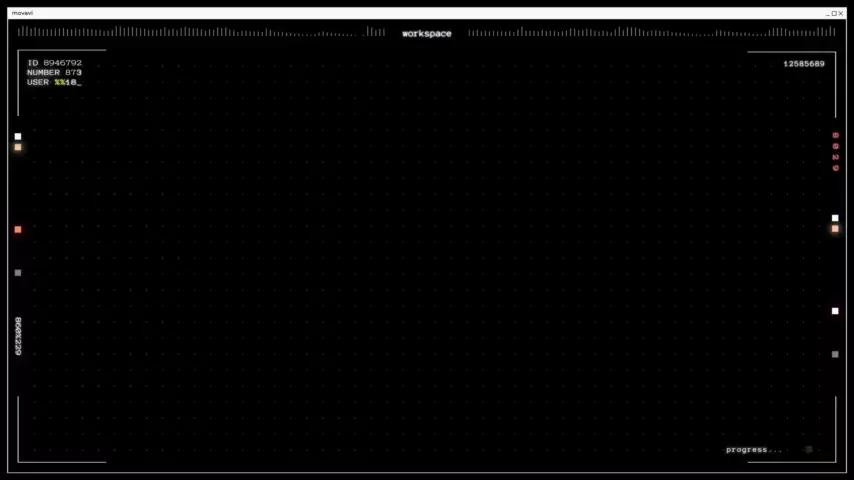Image resolution: width=854 pixels, height=480 pixels.
Task: Click the vertical 8686229 text on left
Action: [x=18, y=336]
